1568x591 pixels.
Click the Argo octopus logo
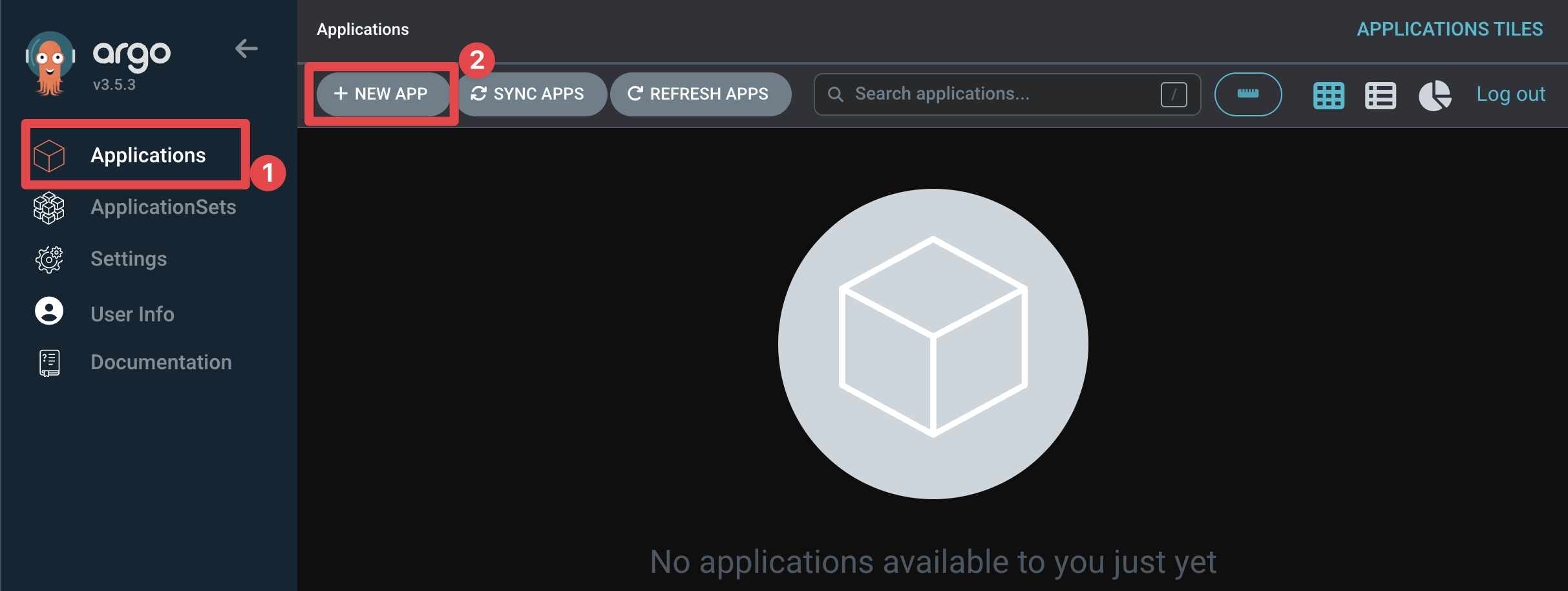[x=50, y=63]
